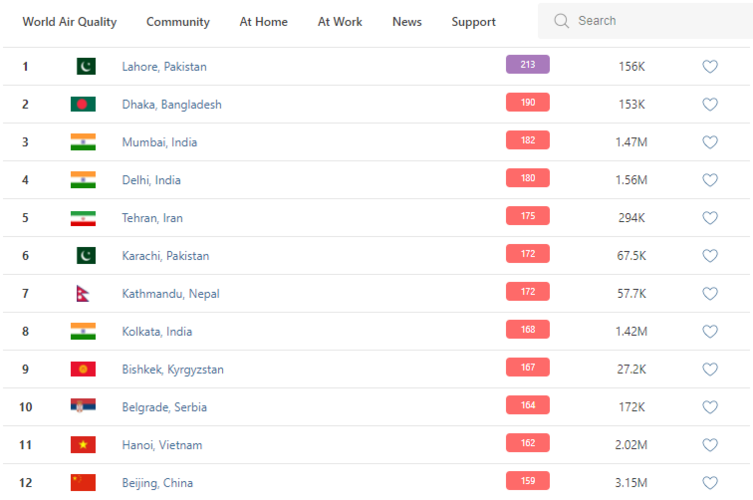753x500 pixels.
Task: Open the Mumbai, India city link
Action: click(x=159, y=143)
